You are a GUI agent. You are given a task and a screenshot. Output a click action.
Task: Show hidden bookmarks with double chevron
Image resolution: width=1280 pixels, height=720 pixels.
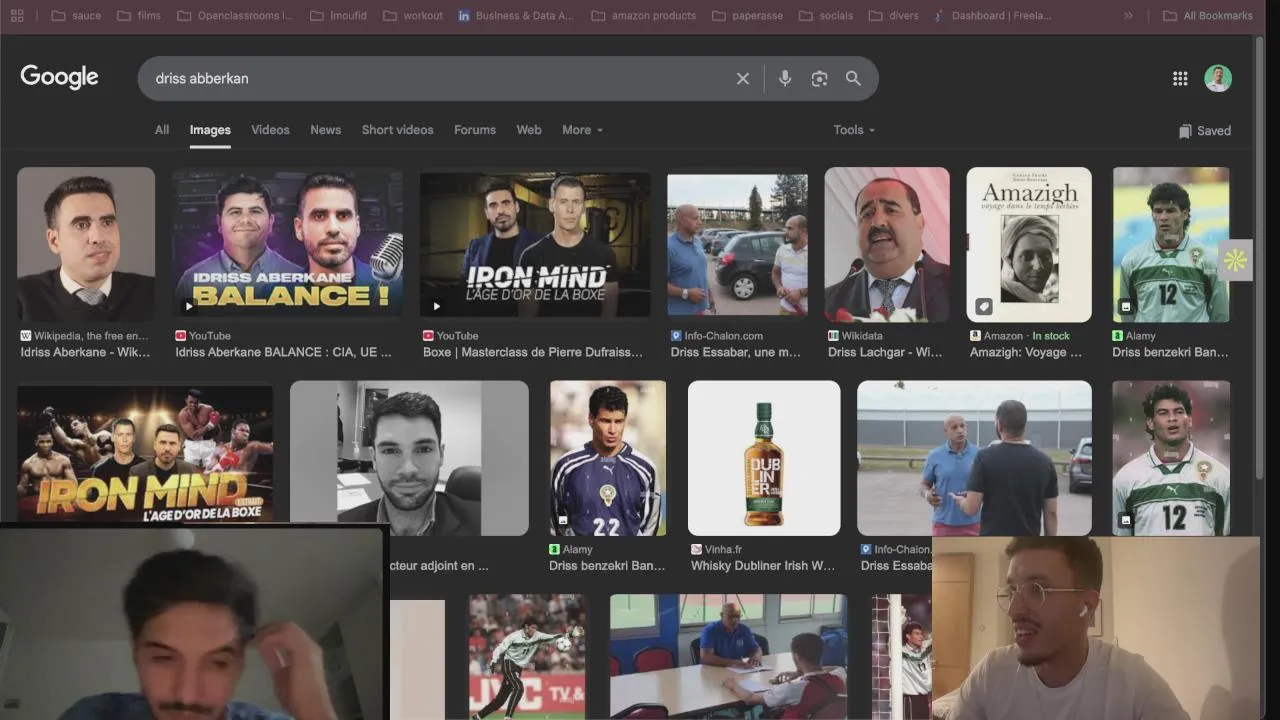[1128, 16]
